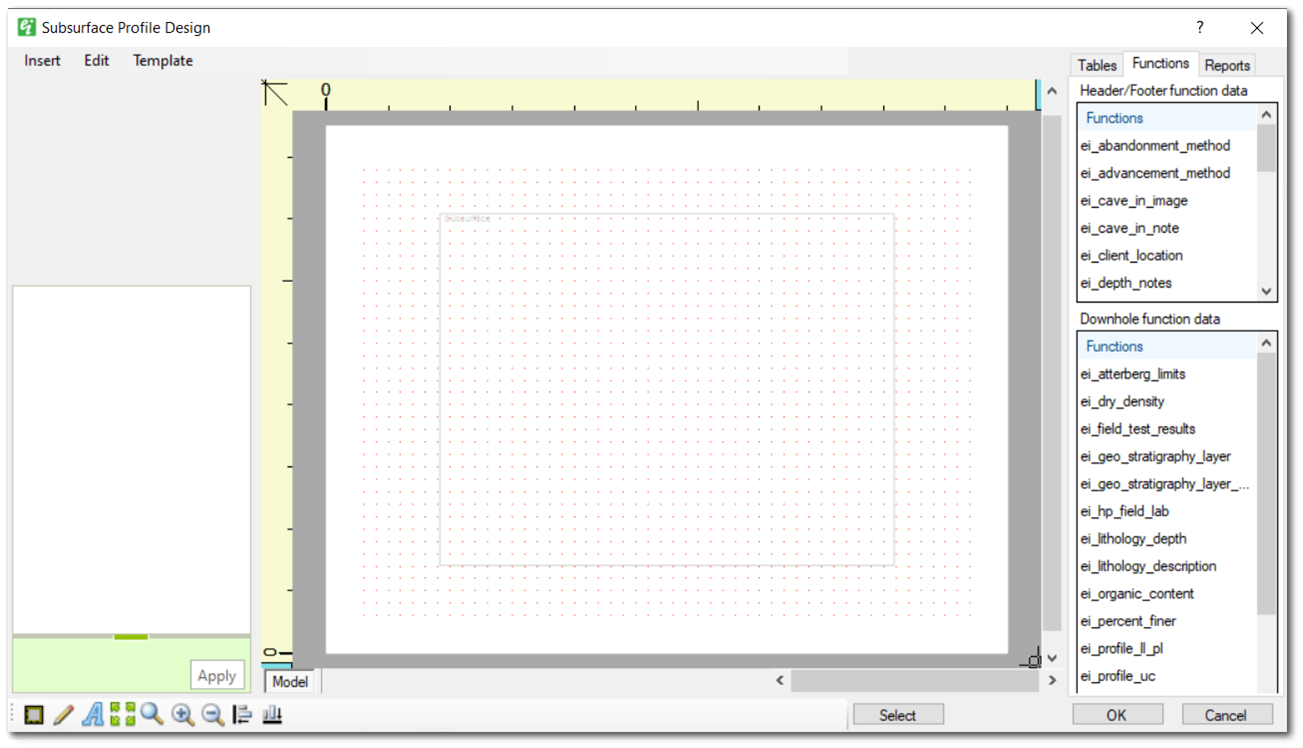Open the Insert menu
The width and height of the screenshot is (1303, 748).
coord(41,60)
